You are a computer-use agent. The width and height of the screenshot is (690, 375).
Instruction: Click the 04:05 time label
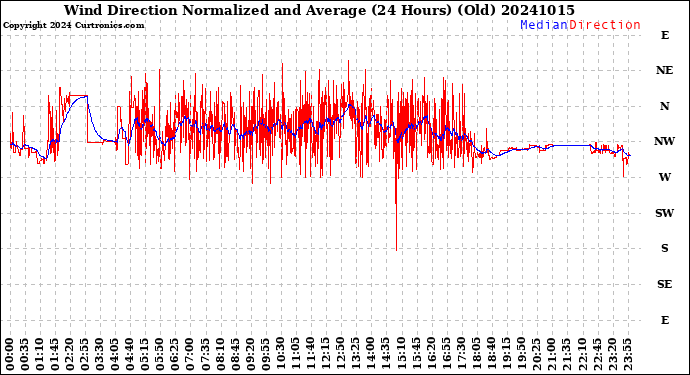(115, 354)
